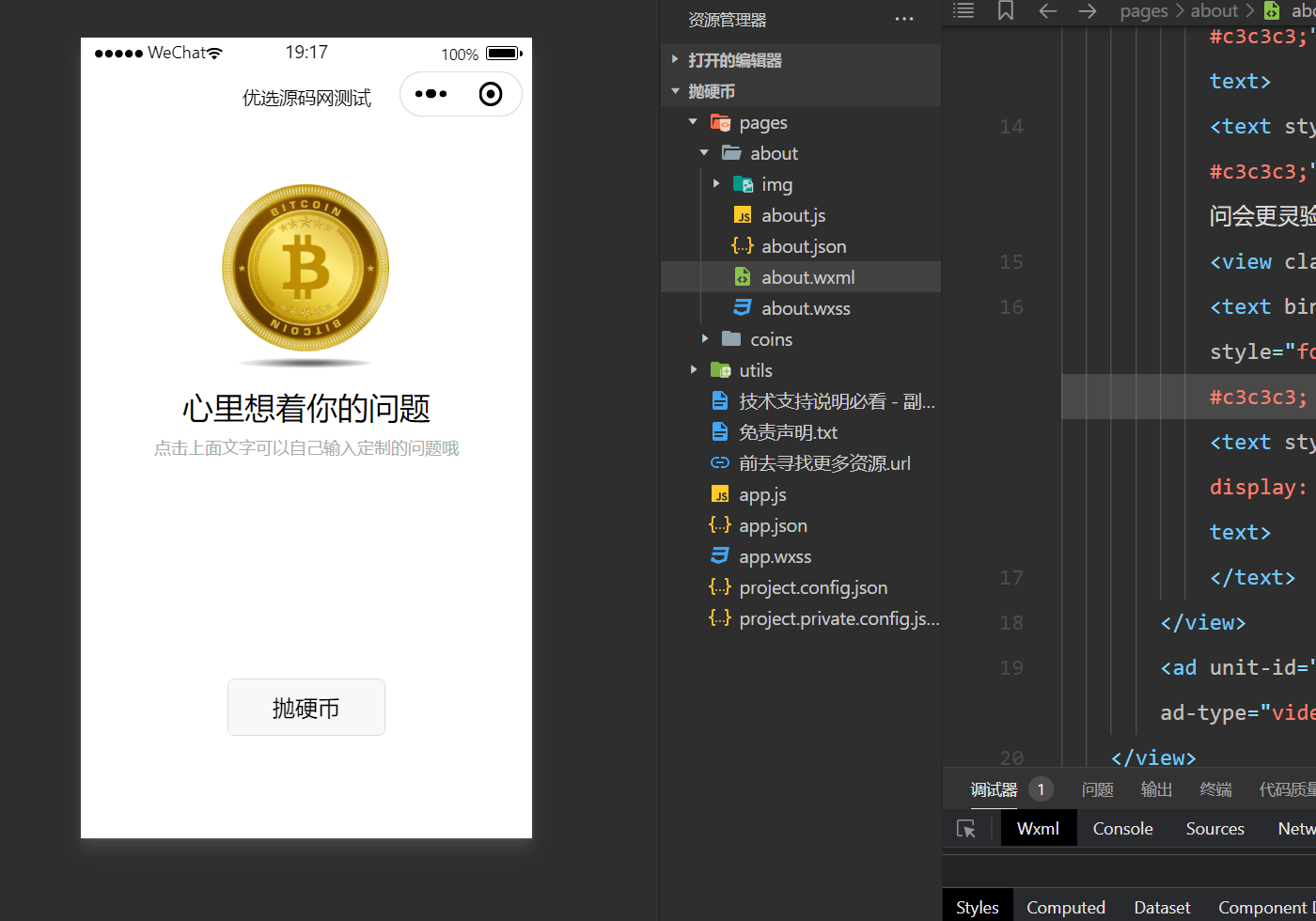The image size is (1316, 921).
Task: Switch to the 终端 tab
Action: (1215, 789)
